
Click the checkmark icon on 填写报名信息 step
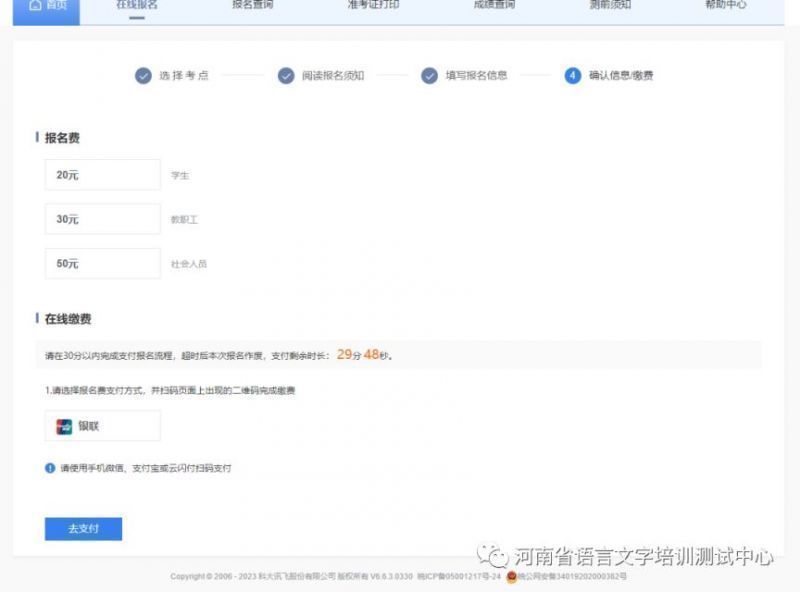click(x=428, y=74)
